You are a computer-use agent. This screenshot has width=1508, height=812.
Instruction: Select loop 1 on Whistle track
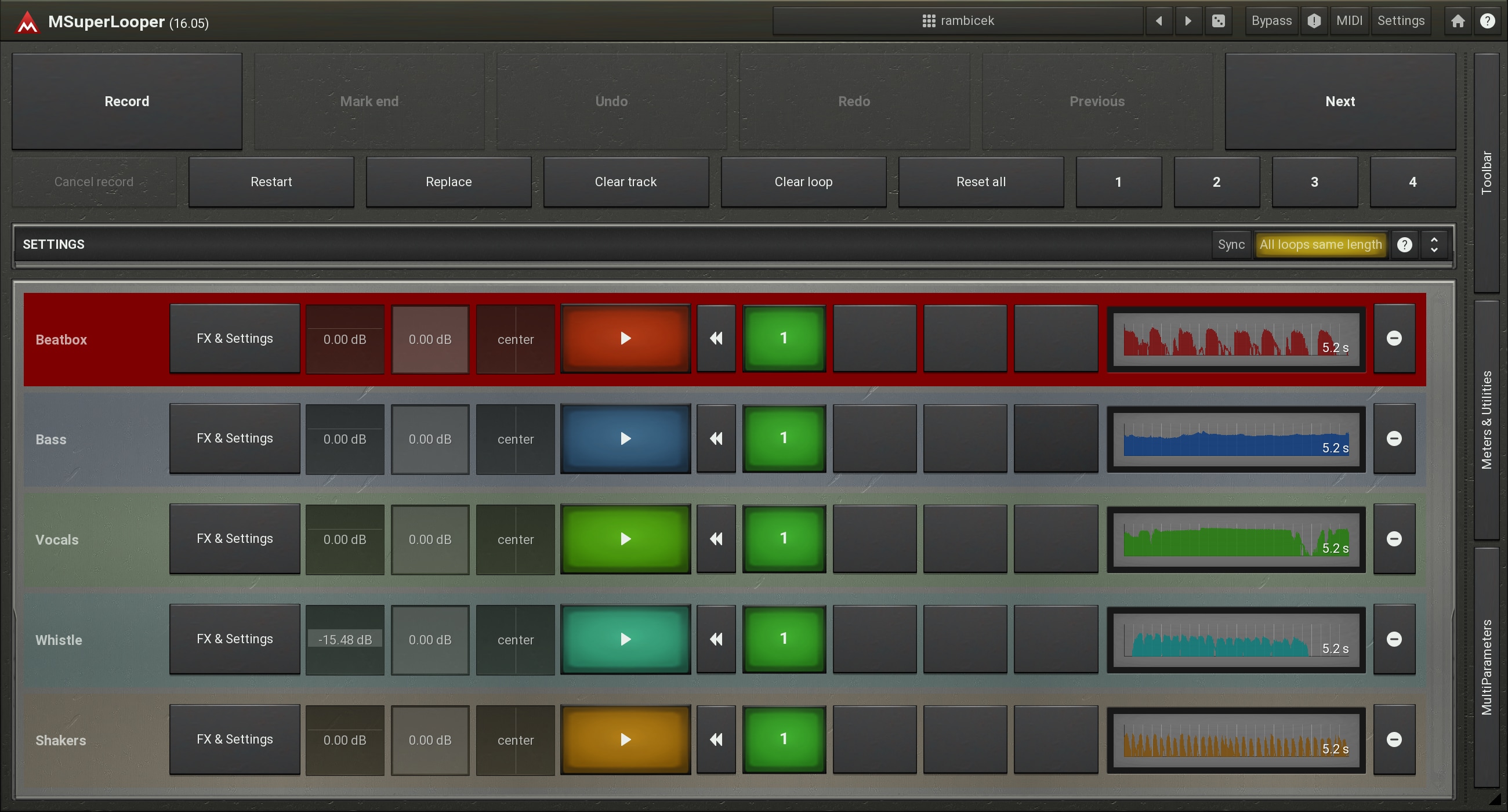pos(783,639)
